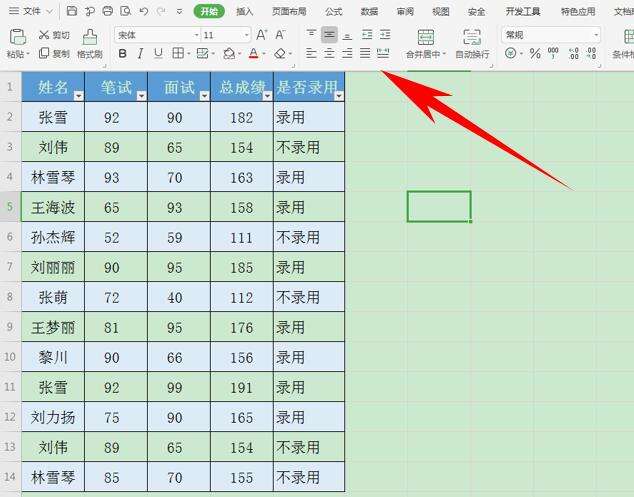Expand quick access toolbar customize arrow

pos(179,11)
